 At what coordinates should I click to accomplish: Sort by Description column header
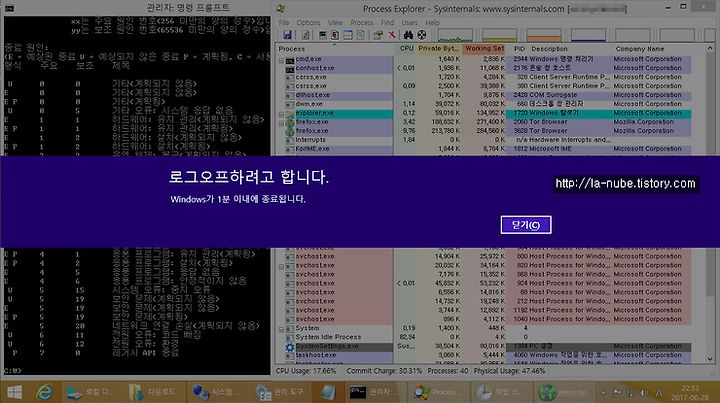click(569, 49)
